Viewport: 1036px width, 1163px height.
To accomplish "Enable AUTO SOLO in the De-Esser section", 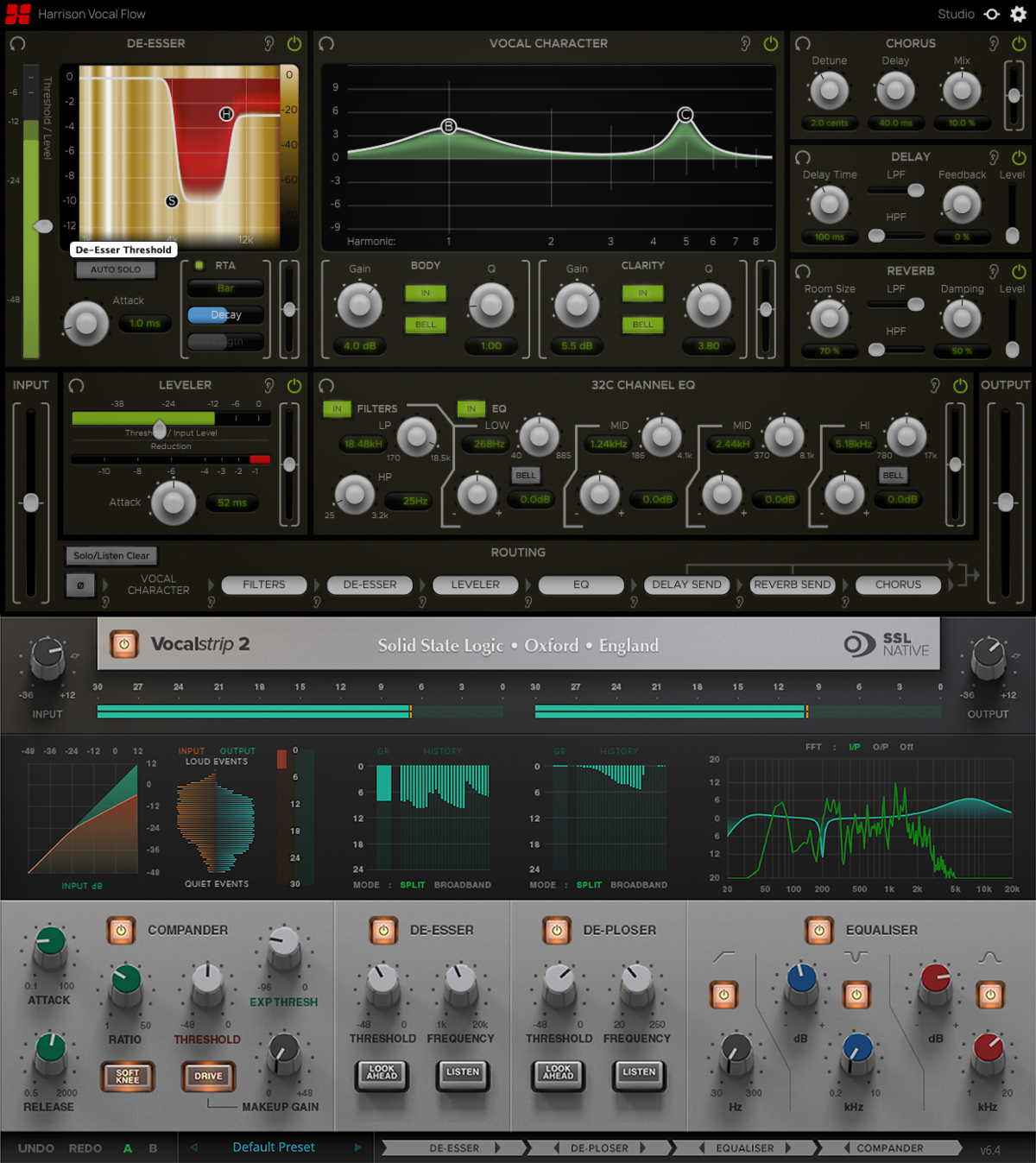I will tap(117, 270).
